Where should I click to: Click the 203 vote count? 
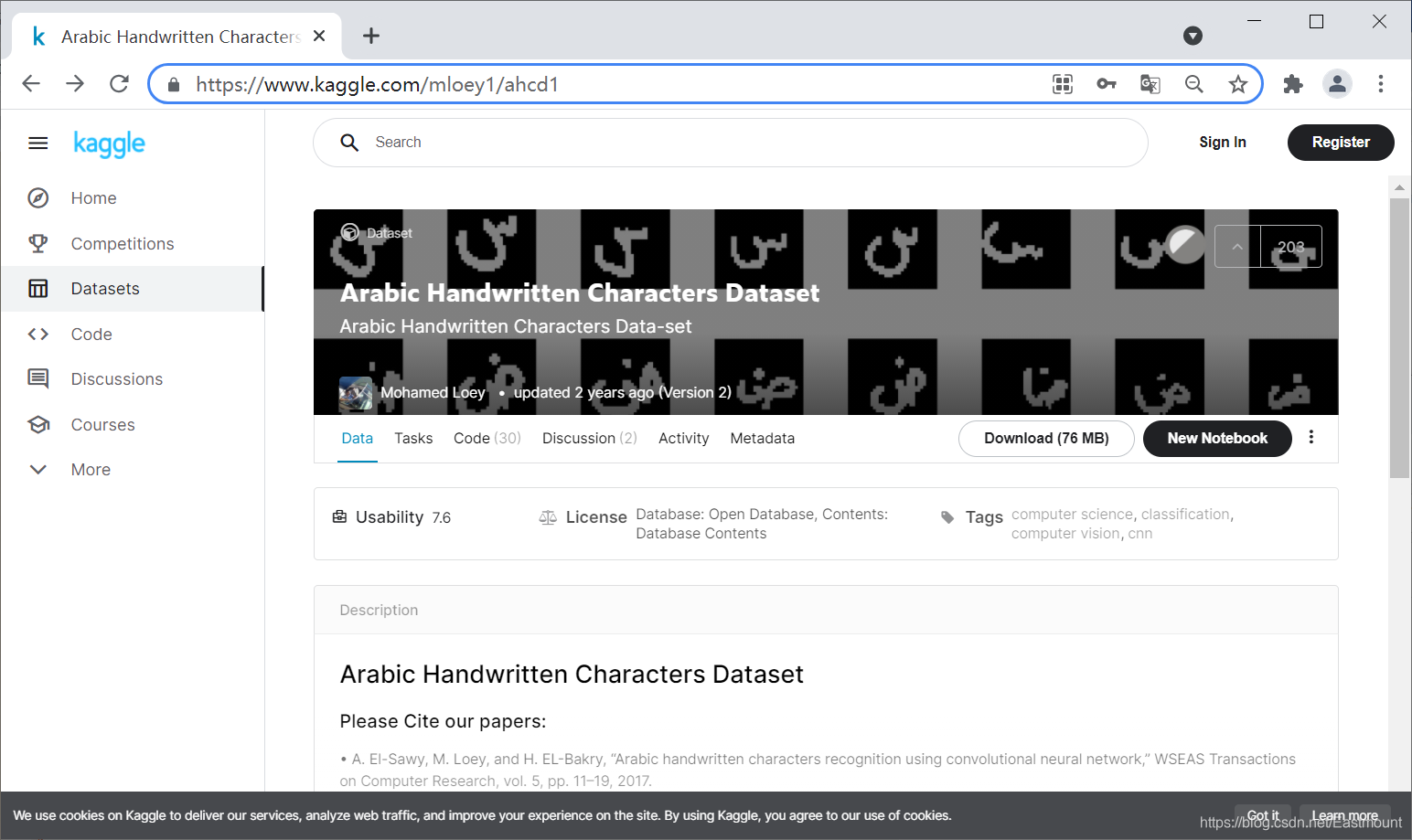coord(1291,247)
